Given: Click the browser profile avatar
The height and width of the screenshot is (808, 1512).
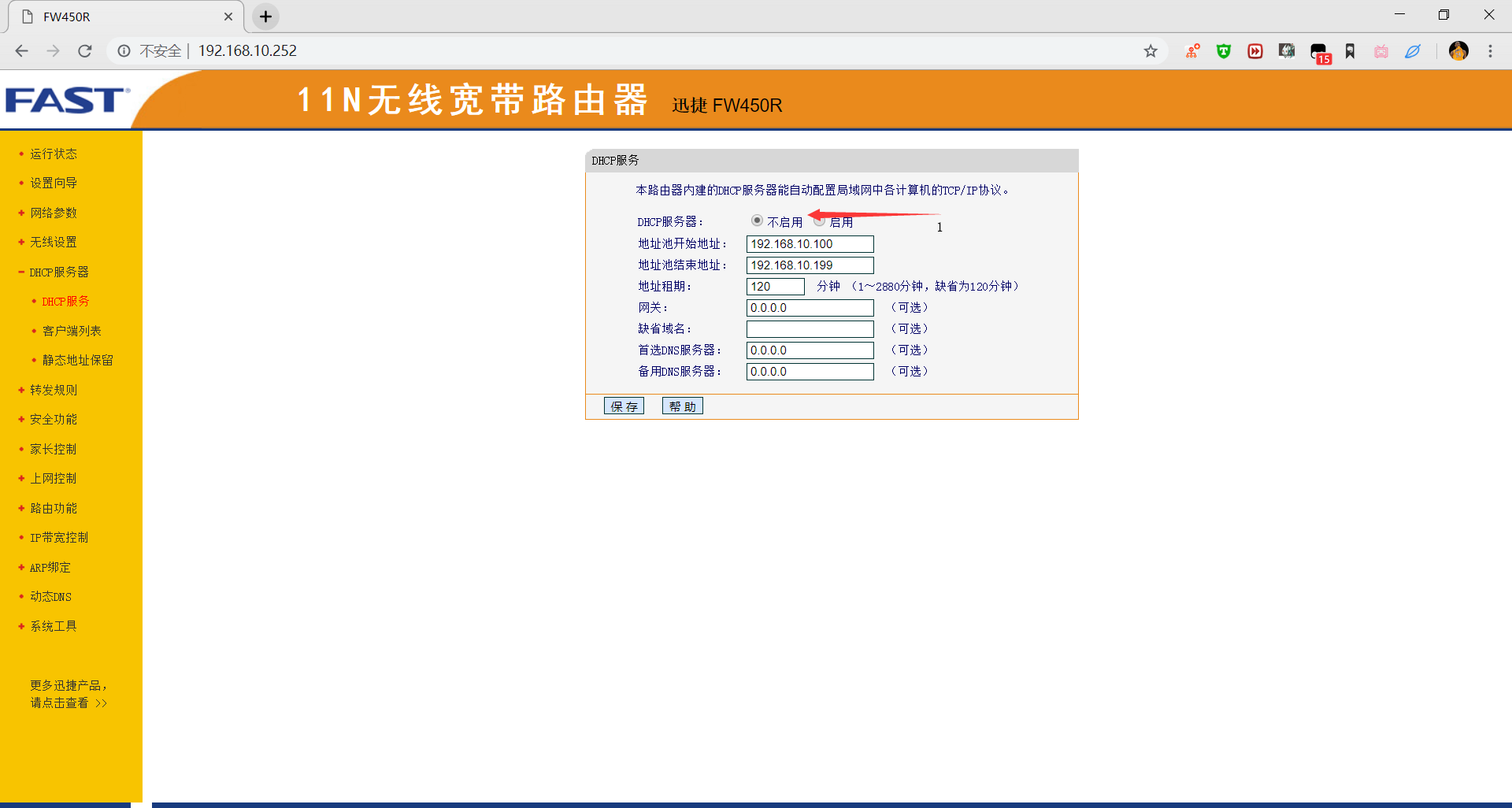Looking at the screenshot, I should (x=1458, y=50).
